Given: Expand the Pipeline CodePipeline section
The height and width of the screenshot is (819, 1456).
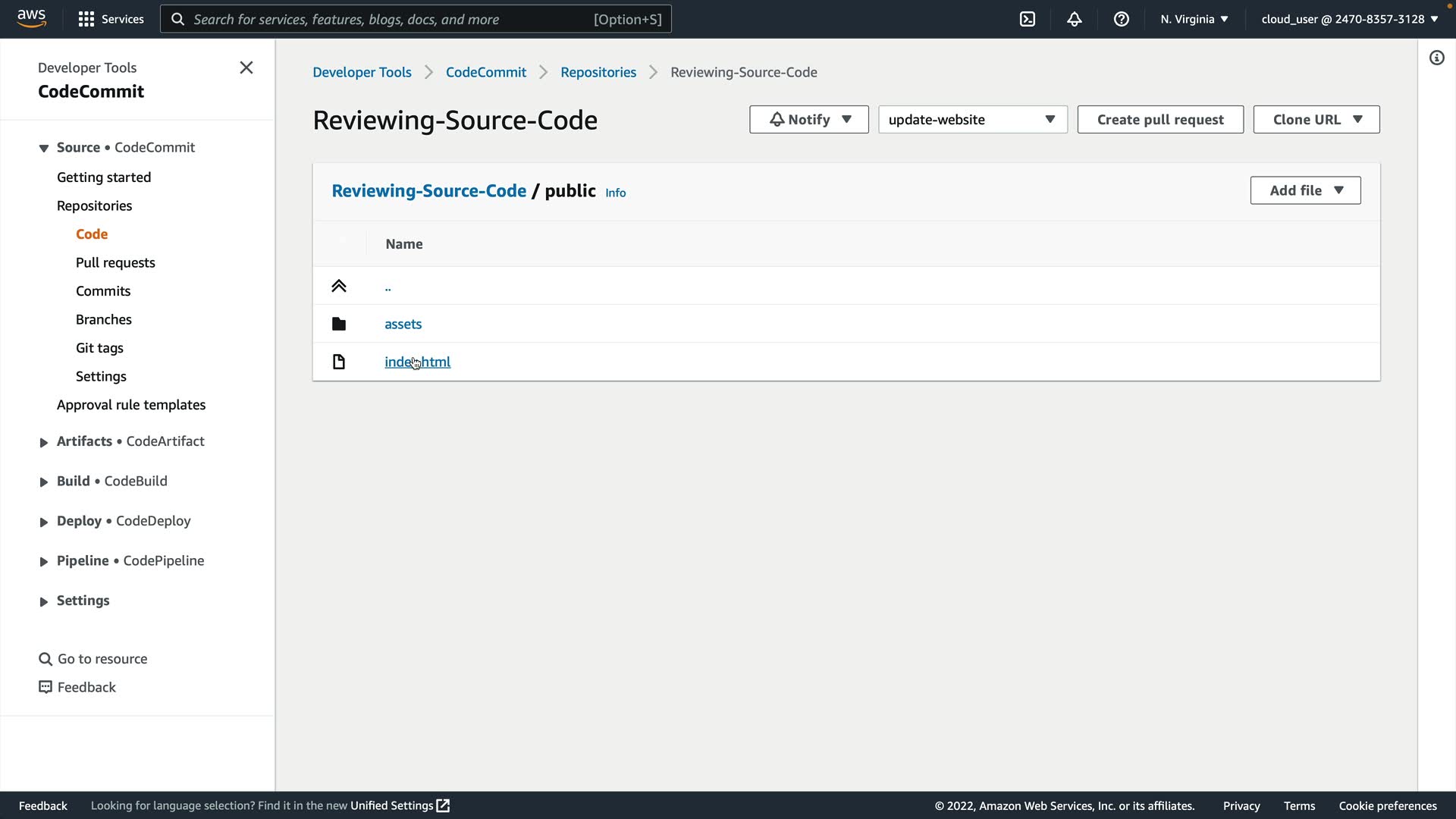Looking at the screenshot, I should tap(43, 562).
